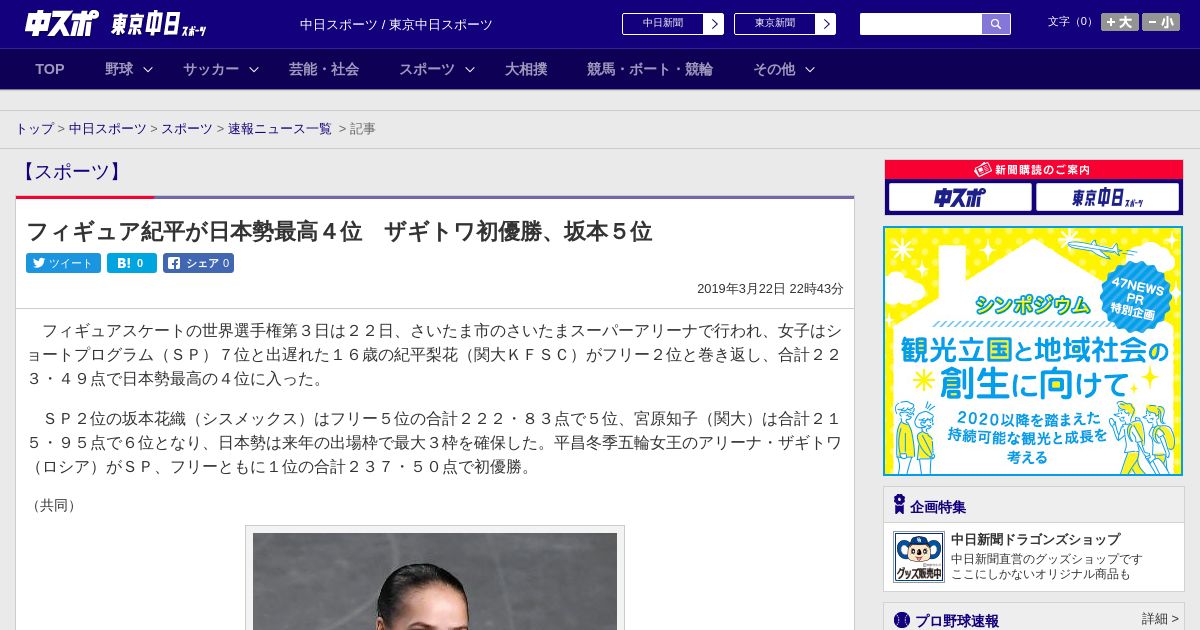
Task: Click 企画特集 section heading
Action: (x=938, y=507)
